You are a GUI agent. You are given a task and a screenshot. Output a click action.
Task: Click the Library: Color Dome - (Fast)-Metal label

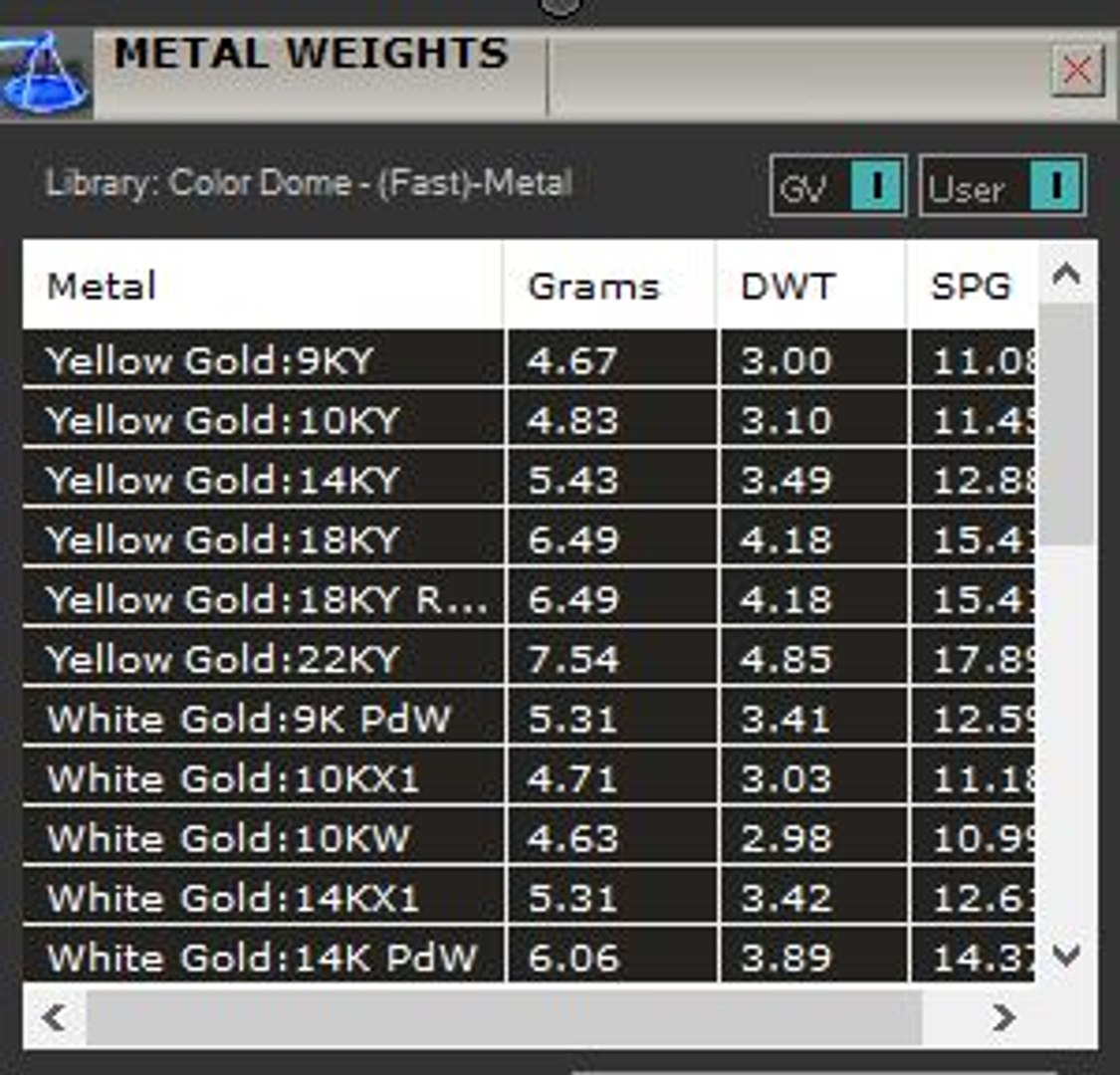309,183
